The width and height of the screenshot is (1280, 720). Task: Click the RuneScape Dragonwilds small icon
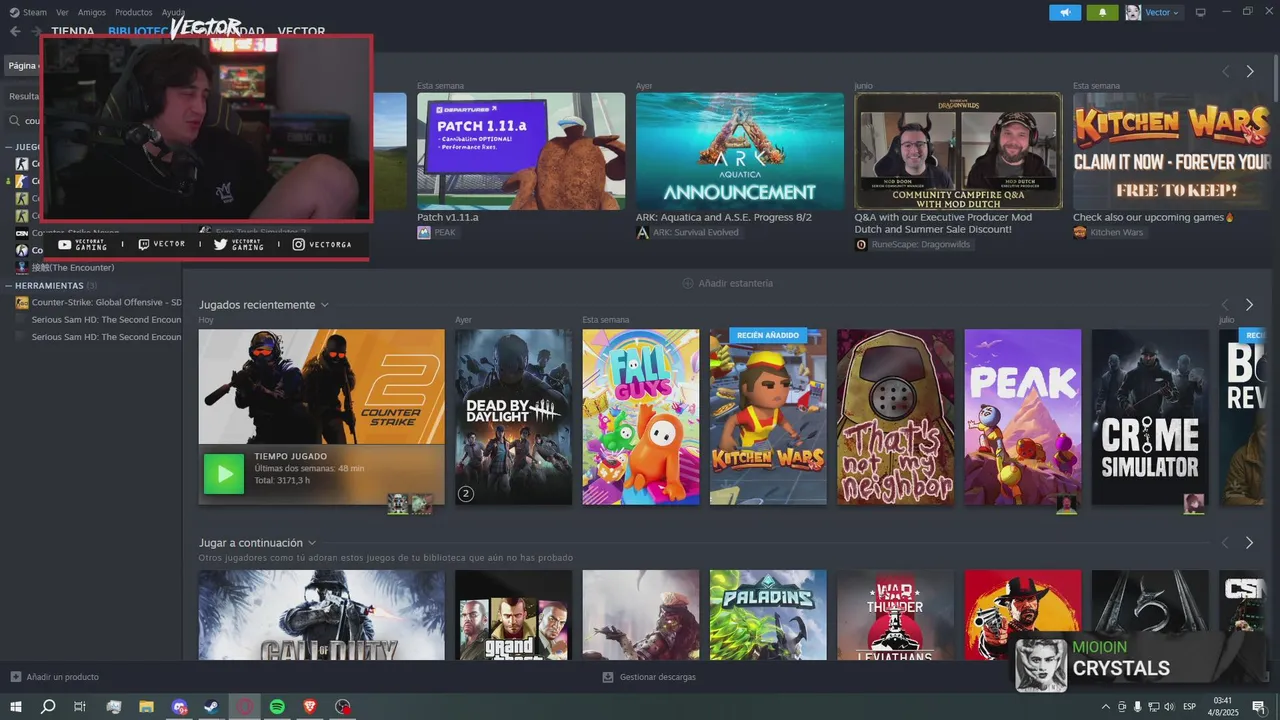click(x=861, y=244)
